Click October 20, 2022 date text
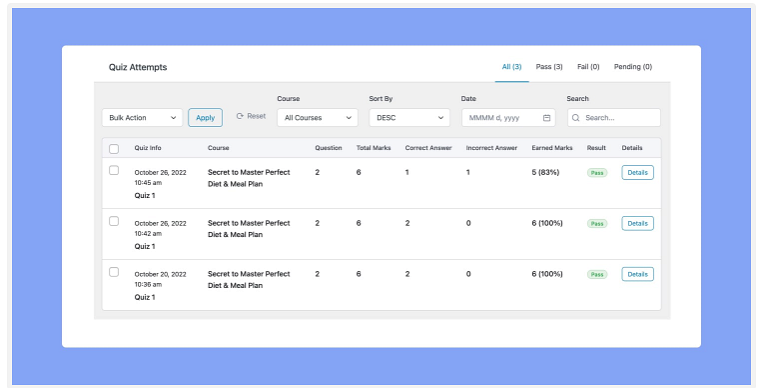 click(x=160, y=274)
